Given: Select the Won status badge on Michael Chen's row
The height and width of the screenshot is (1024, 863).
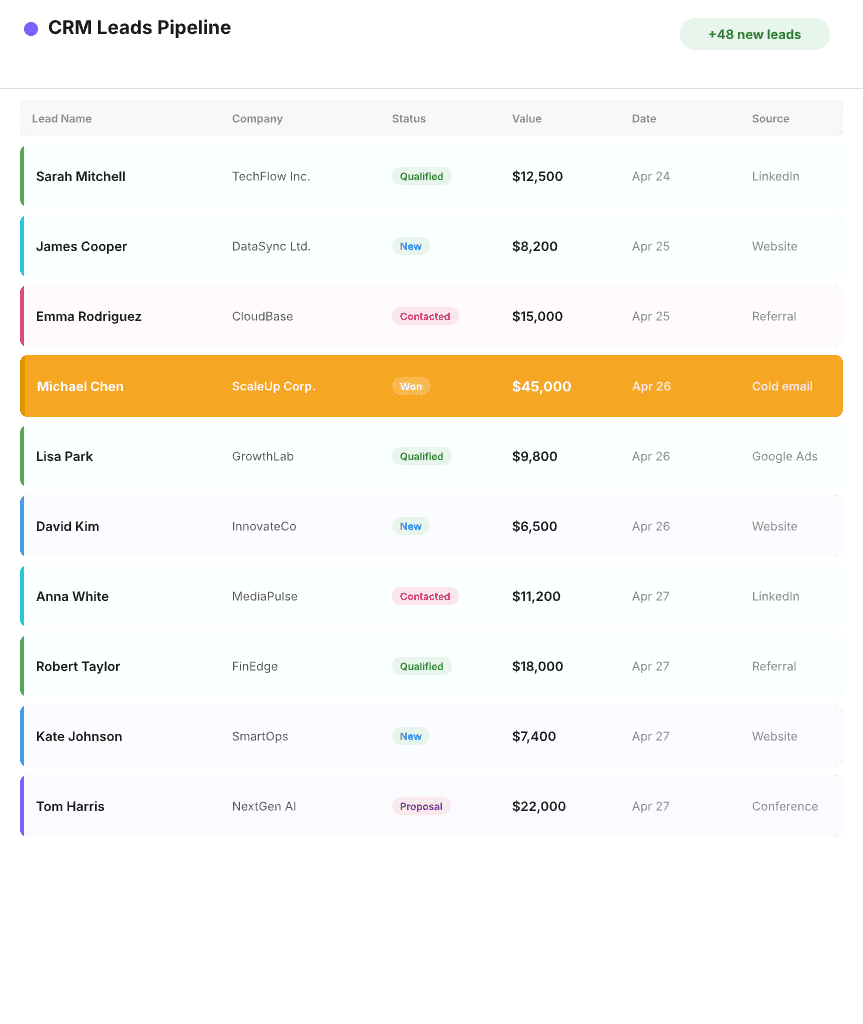Looking at the screenshot, I should click(x=411, y=386).
